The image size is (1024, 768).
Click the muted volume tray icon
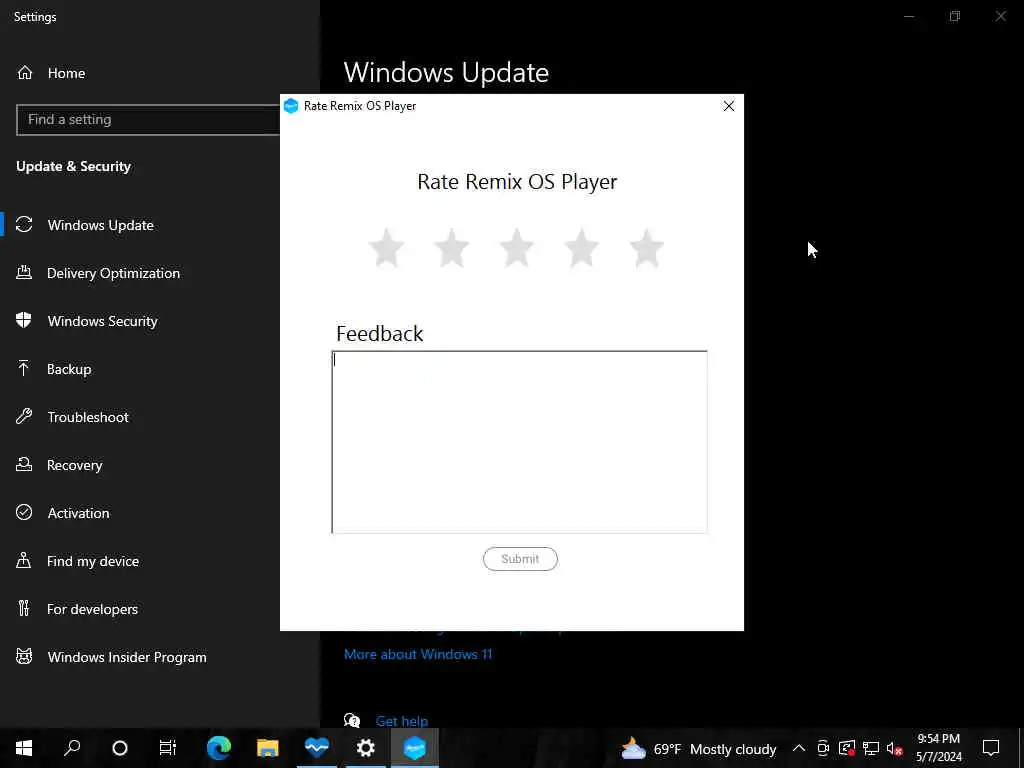(x=895, y=748)
